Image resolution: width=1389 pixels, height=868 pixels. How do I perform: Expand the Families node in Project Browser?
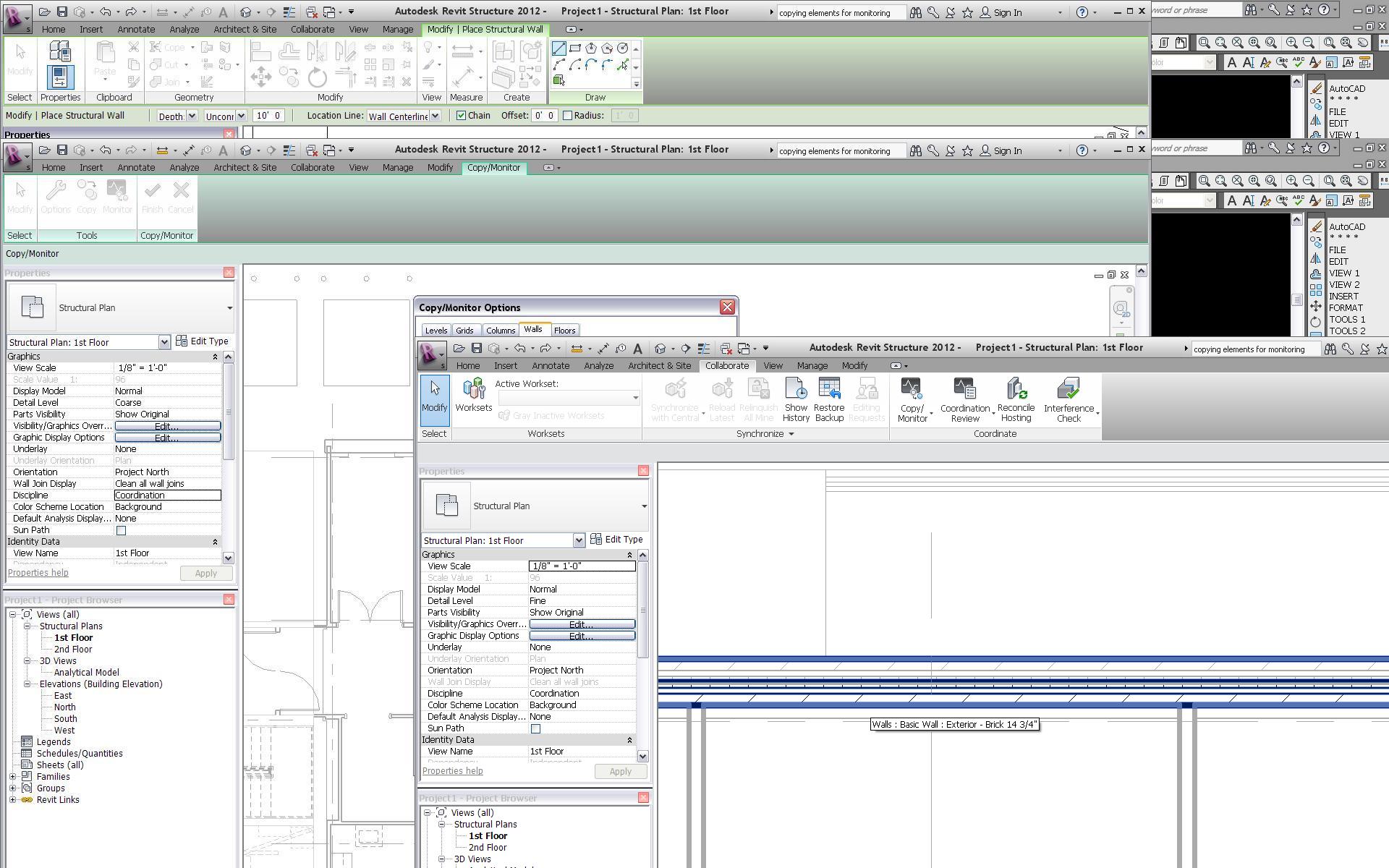point(12,777)
